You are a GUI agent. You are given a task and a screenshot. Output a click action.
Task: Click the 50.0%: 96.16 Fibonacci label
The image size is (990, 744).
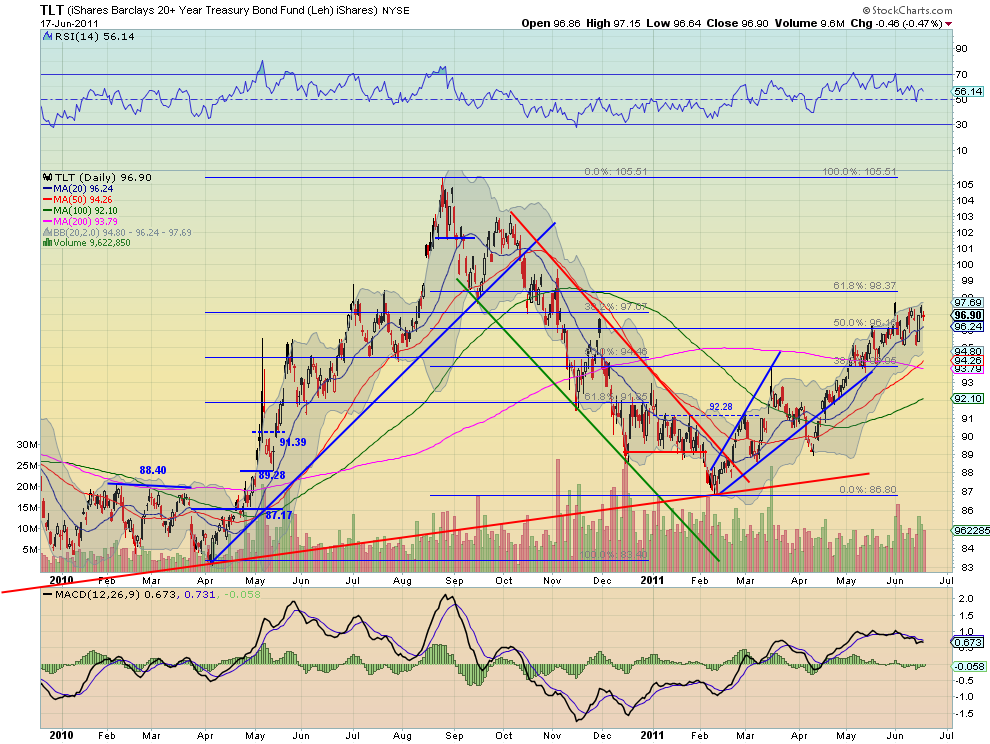click(864, 323)
